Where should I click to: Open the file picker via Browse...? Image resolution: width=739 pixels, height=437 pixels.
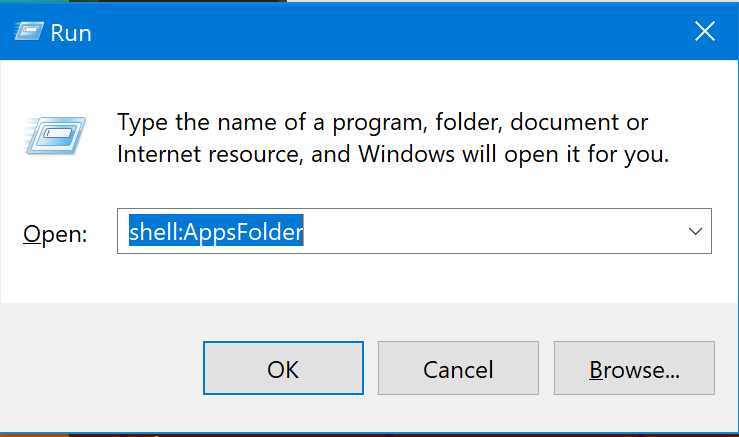click(634, 368)
